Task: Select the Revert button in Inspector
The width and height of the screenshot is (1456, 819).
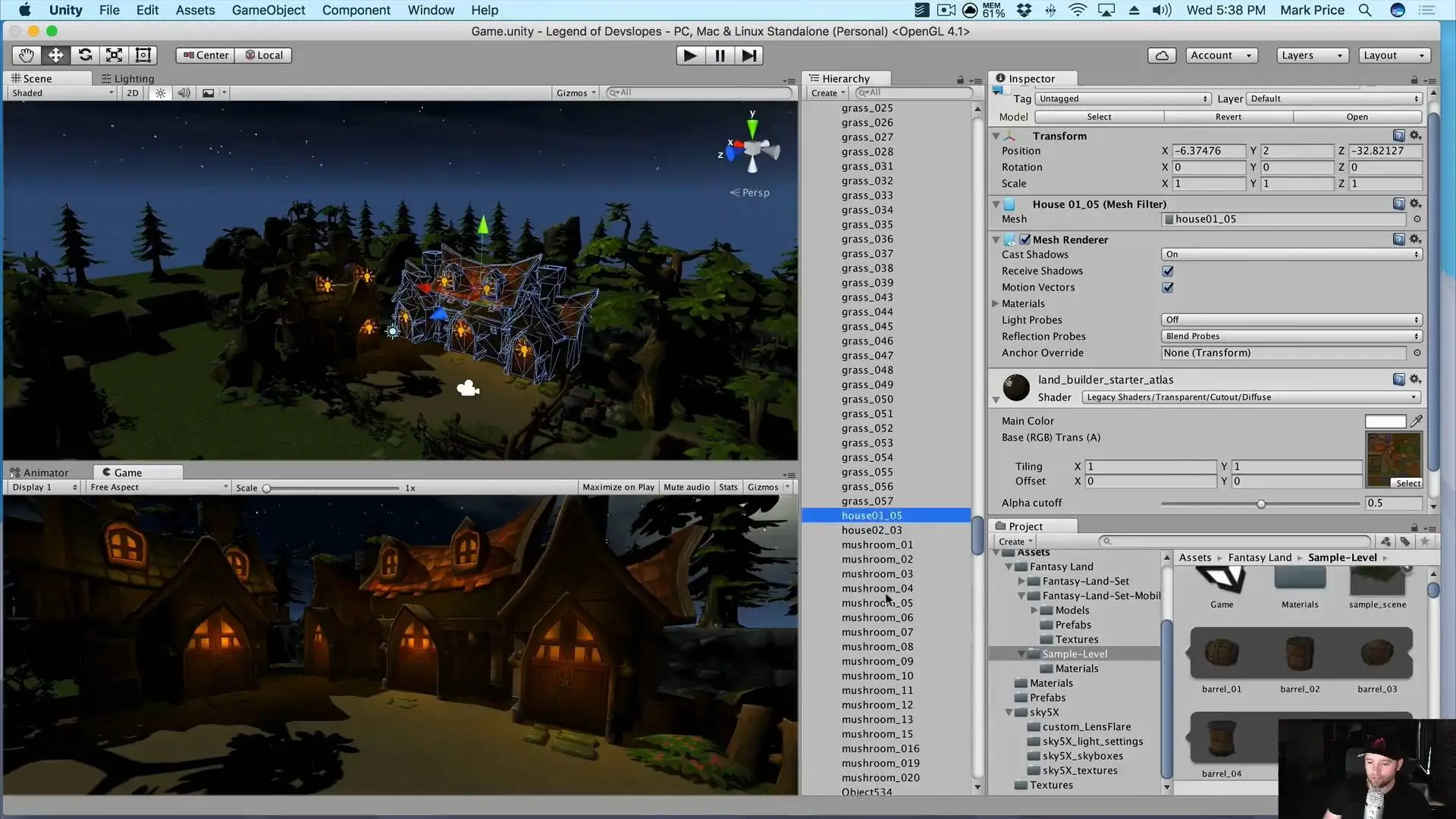Action: point(1228,117)
